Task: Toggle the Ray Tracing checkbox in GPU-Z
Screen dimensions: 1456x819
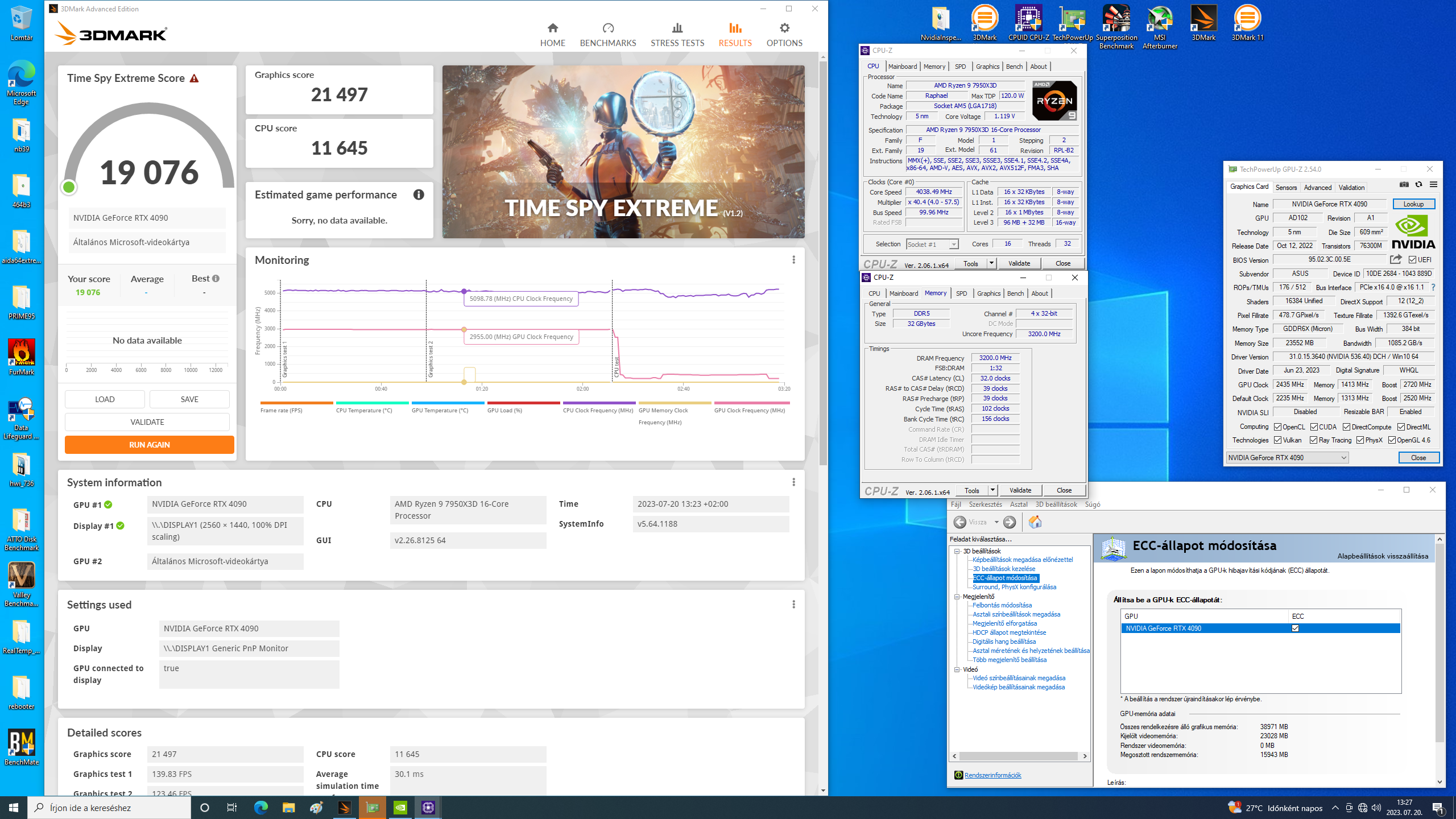Action: (x=1313, y=440)
